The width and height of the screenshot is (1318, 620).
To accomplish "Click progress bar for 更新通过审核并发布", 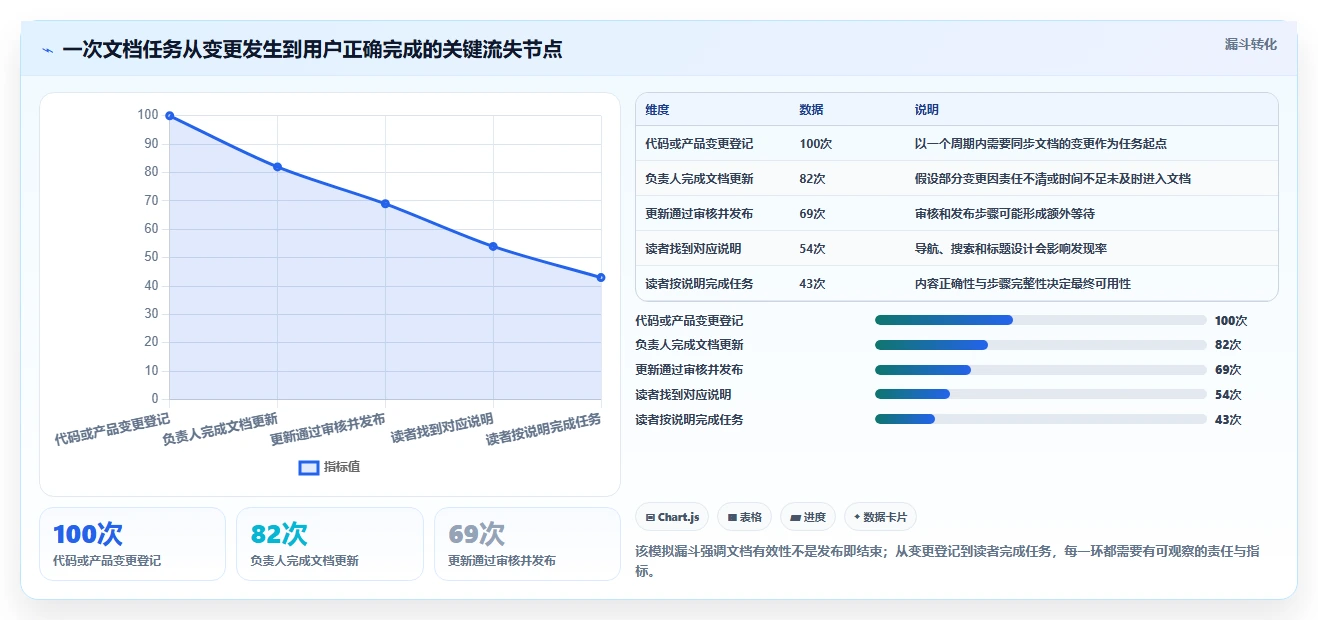I will (x=1040, y=370).
